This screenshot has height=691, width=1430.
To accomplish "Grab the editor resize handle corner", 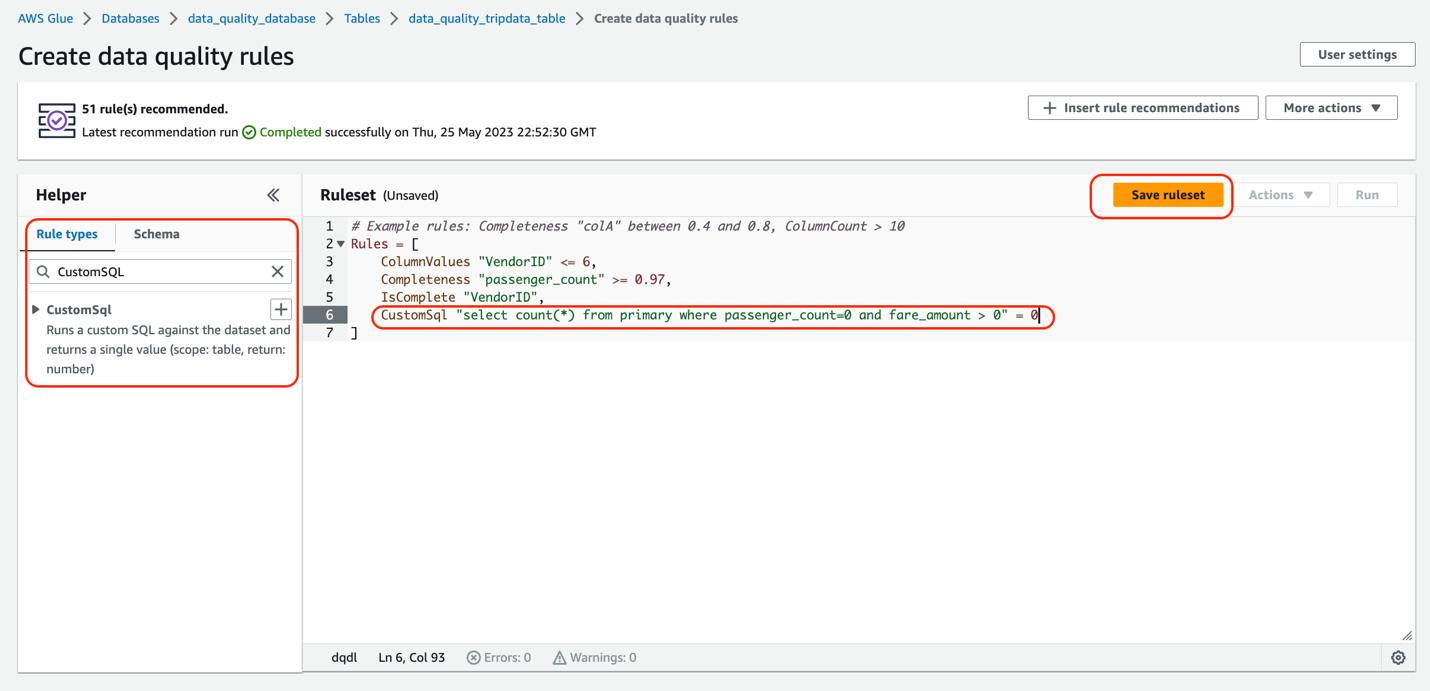I will 1407,635.
